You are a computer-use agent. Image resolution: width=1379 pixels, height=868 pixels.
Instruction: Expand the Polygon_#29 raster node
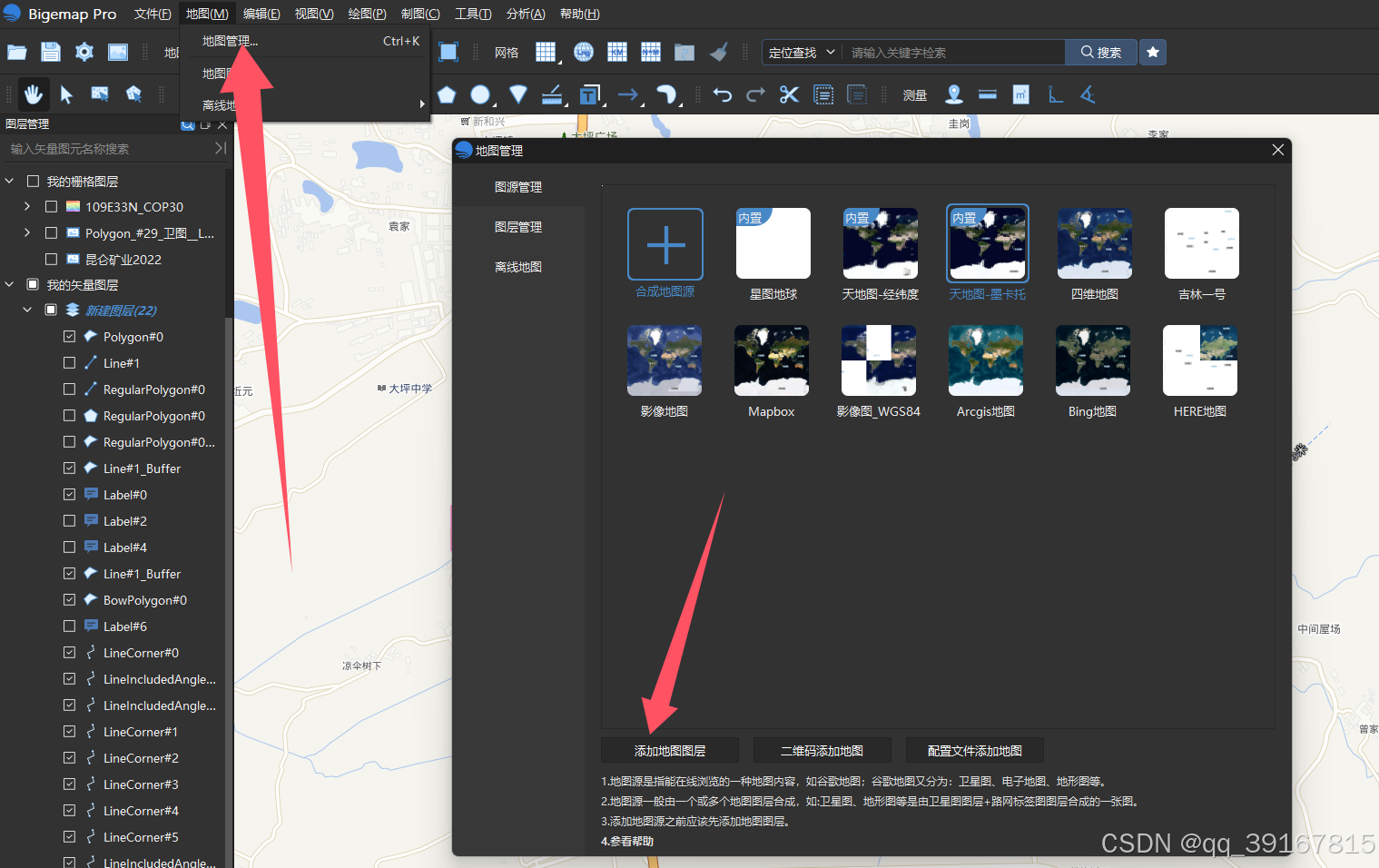27,233
